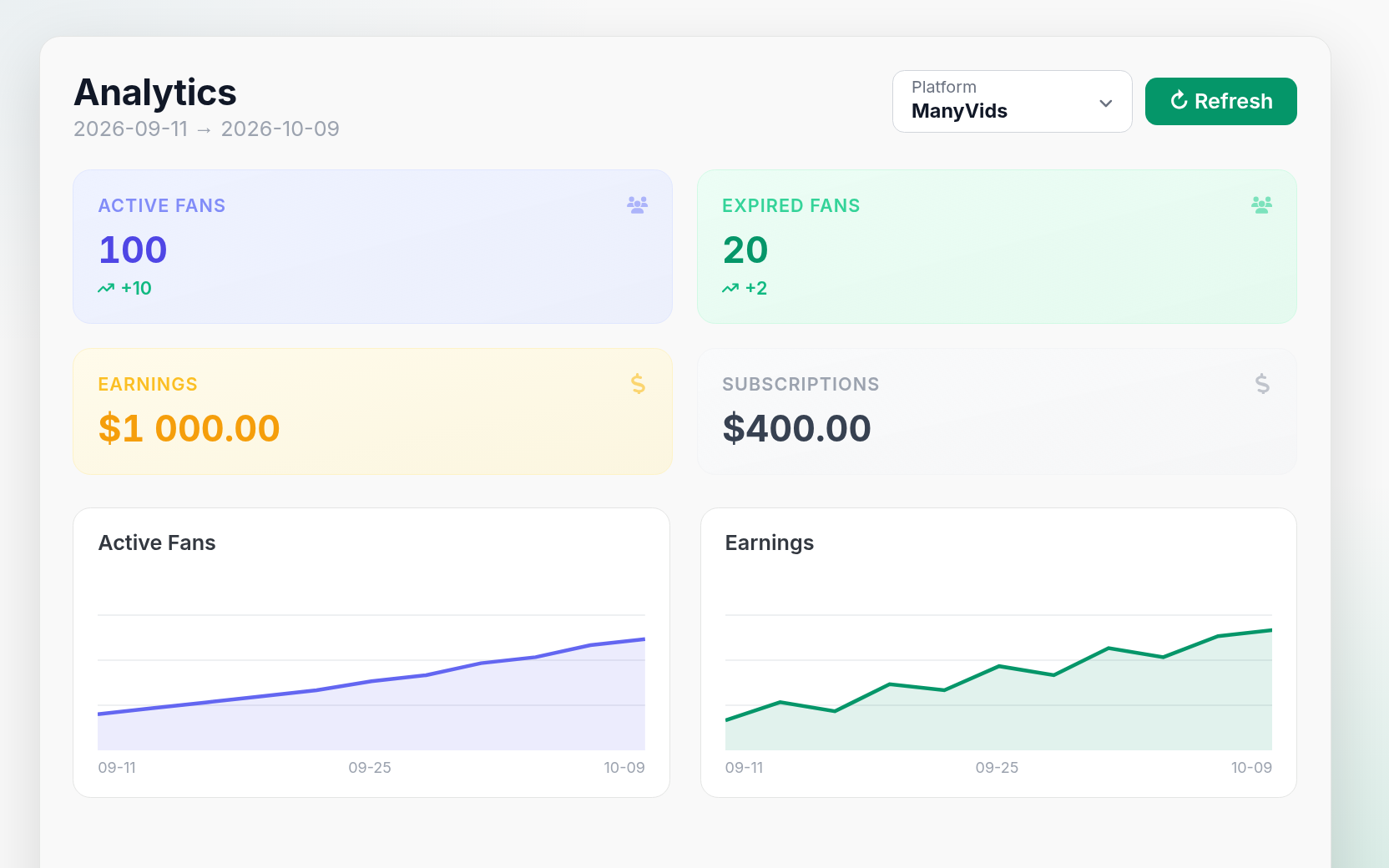Click the people icon in Expired Fans card
Image resolution: width=1389 pixels, height=868 pixels.
click(x=1261, y=205)
